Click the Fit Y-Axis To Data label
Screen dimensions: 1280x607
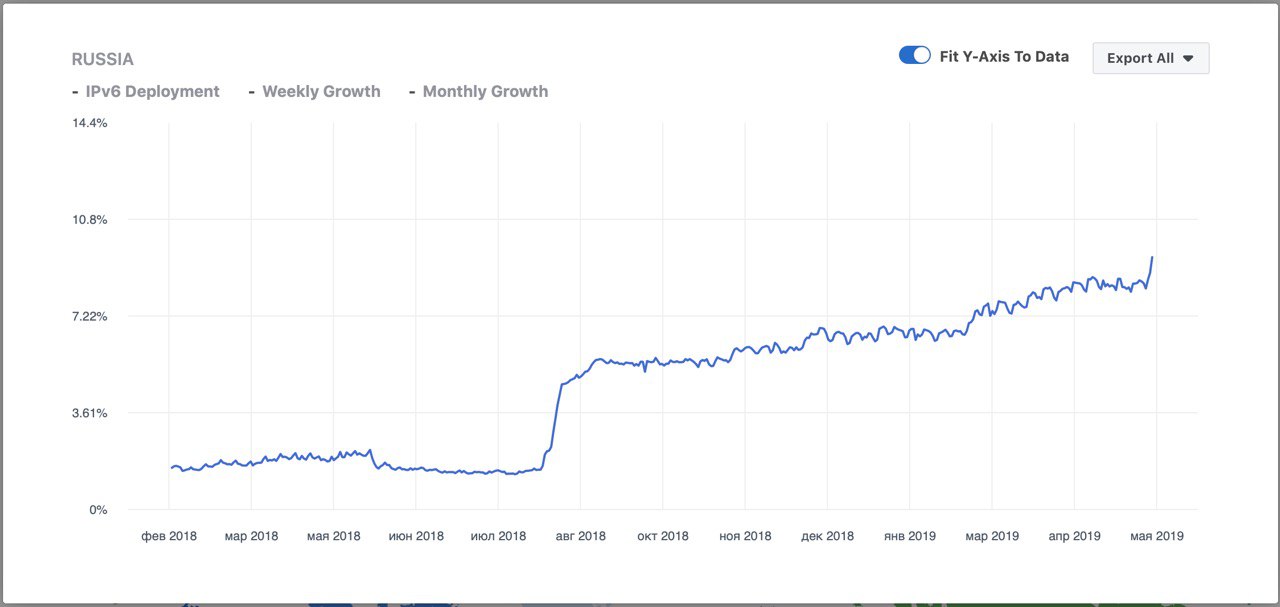click(1004, 56)
